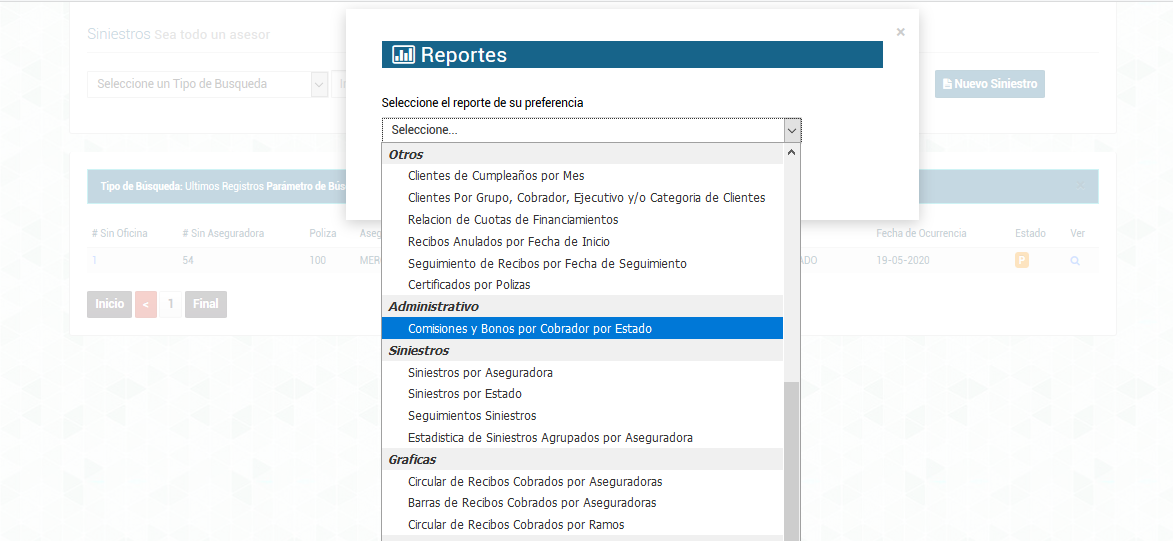Pick Certificados por Polizas option
This screenshot has height=541, width=1173.
[x=469, y=285]
